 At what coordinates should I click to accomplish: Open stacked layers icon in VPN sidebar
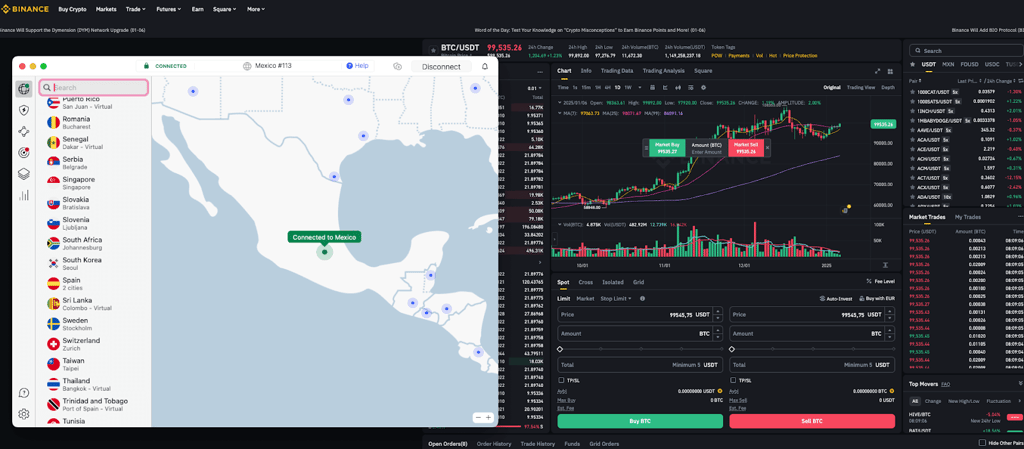(x=24, y=174)
